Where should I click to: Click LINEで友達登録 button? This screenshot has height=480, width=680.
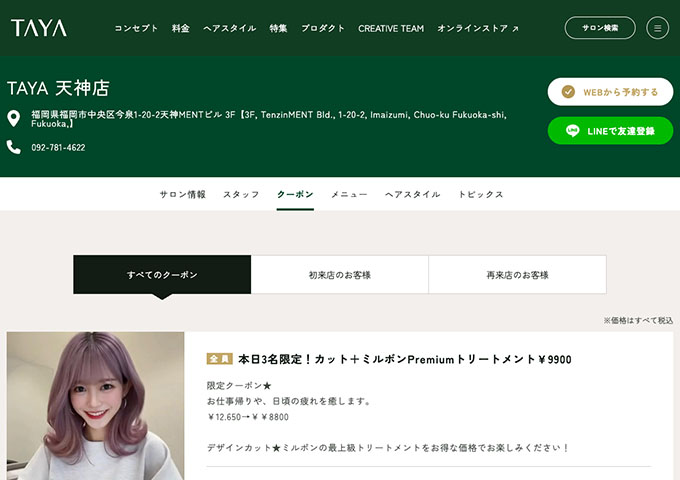click(610, 131)
